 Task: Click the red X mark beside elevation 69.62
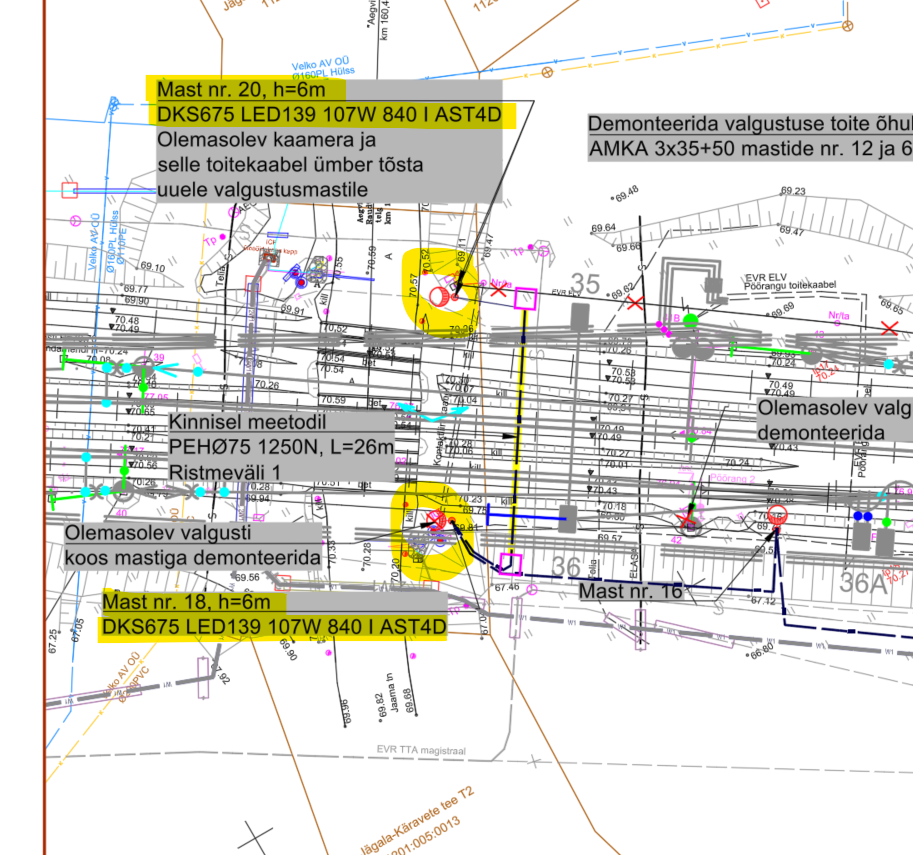(x=635, y=302)
